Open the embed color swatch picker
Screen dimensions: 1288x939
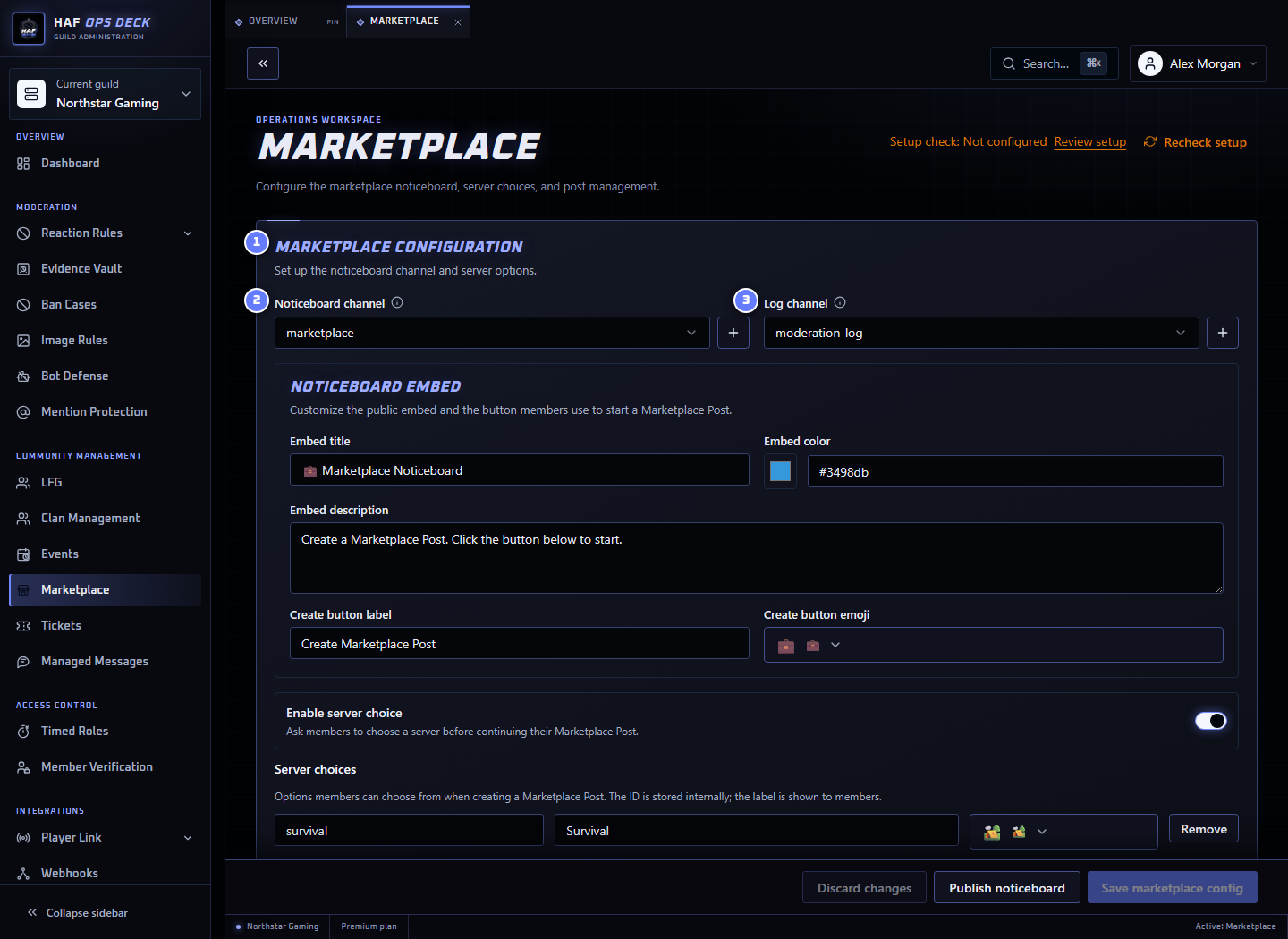point(780,471)
